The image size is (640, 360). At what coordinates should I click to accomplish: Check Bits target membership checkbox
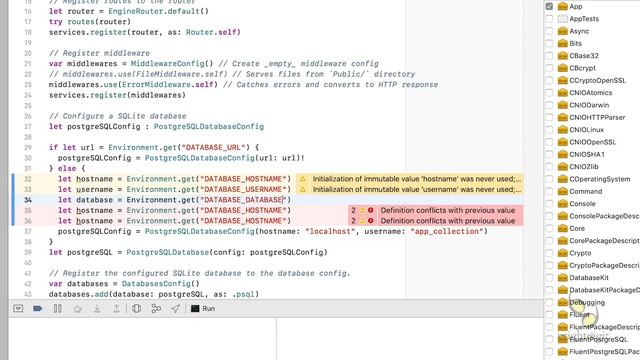pos(549,43)
